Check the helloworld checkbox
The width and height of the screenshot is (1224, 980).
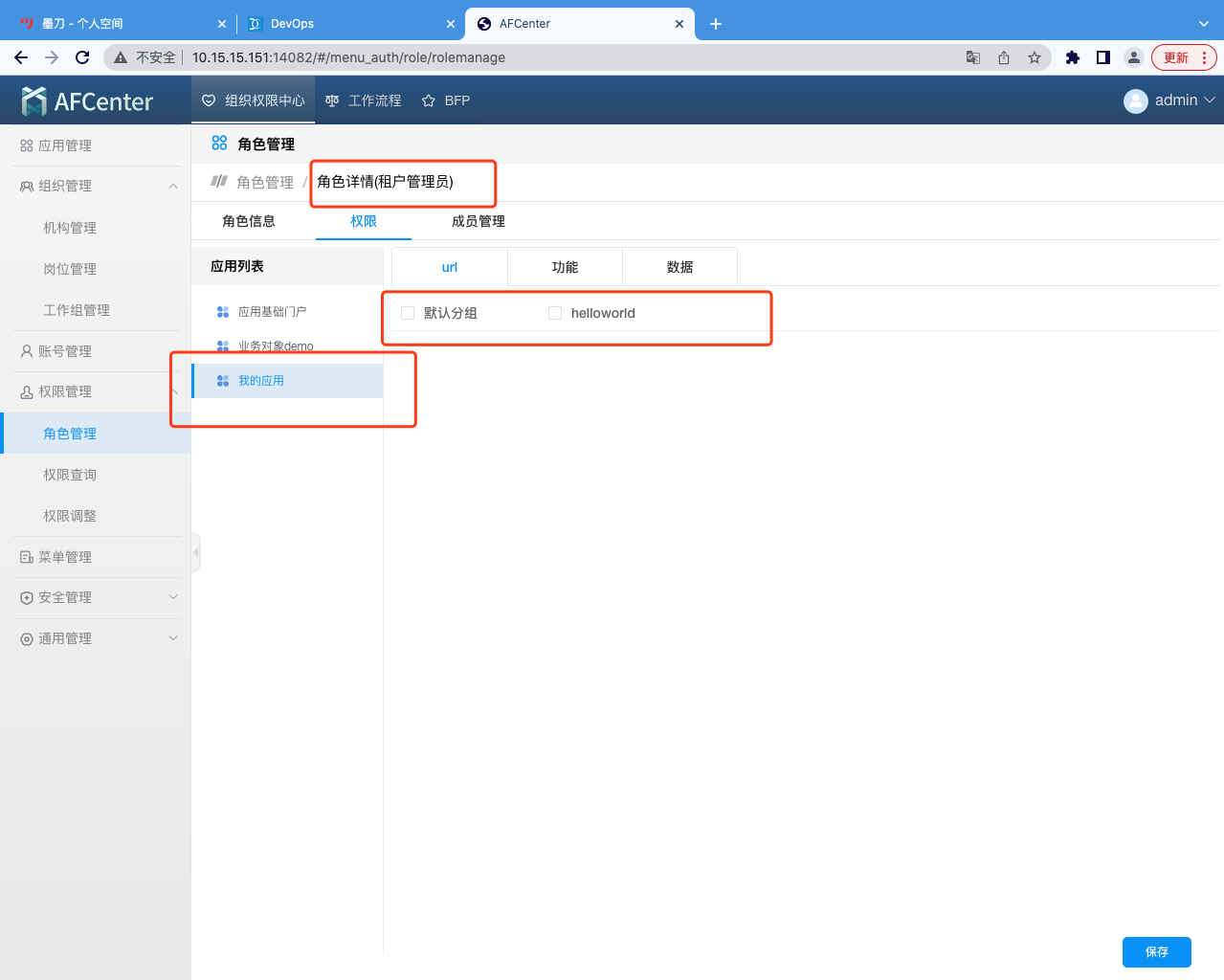555,313
